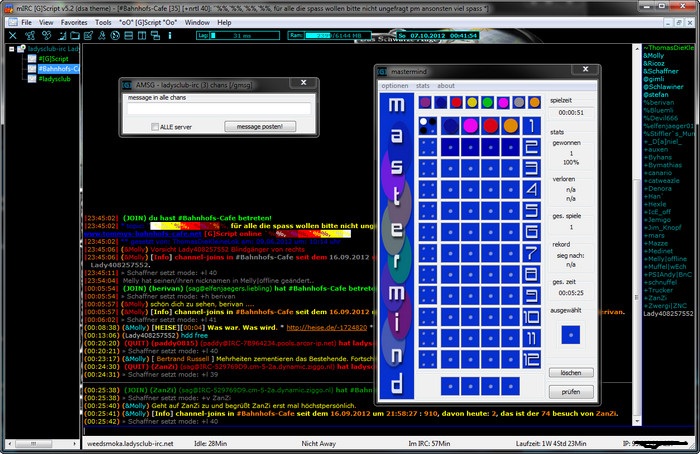
Task: Select nick @gimli in the nick list
Action: click(x=654, y=79)
